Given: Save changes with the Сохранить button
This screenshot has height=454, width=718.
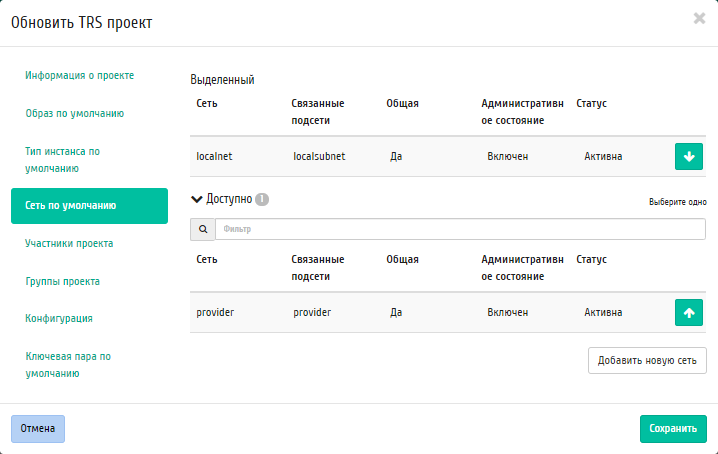Looking at the screenshot, I should pyautogui.click(x=672, y=429).
